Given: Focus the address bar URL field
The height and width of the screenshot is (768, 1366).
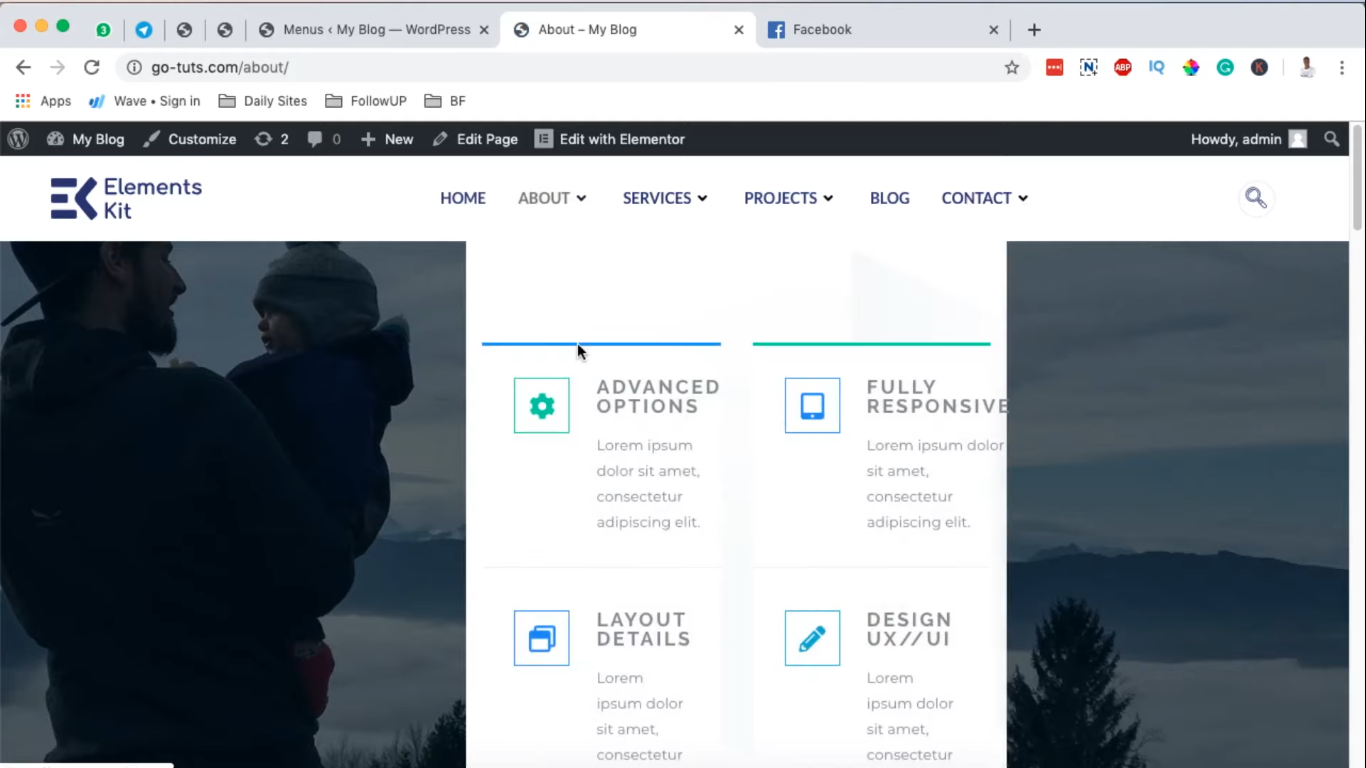Looking at the screenshot, I should [570, 67].
